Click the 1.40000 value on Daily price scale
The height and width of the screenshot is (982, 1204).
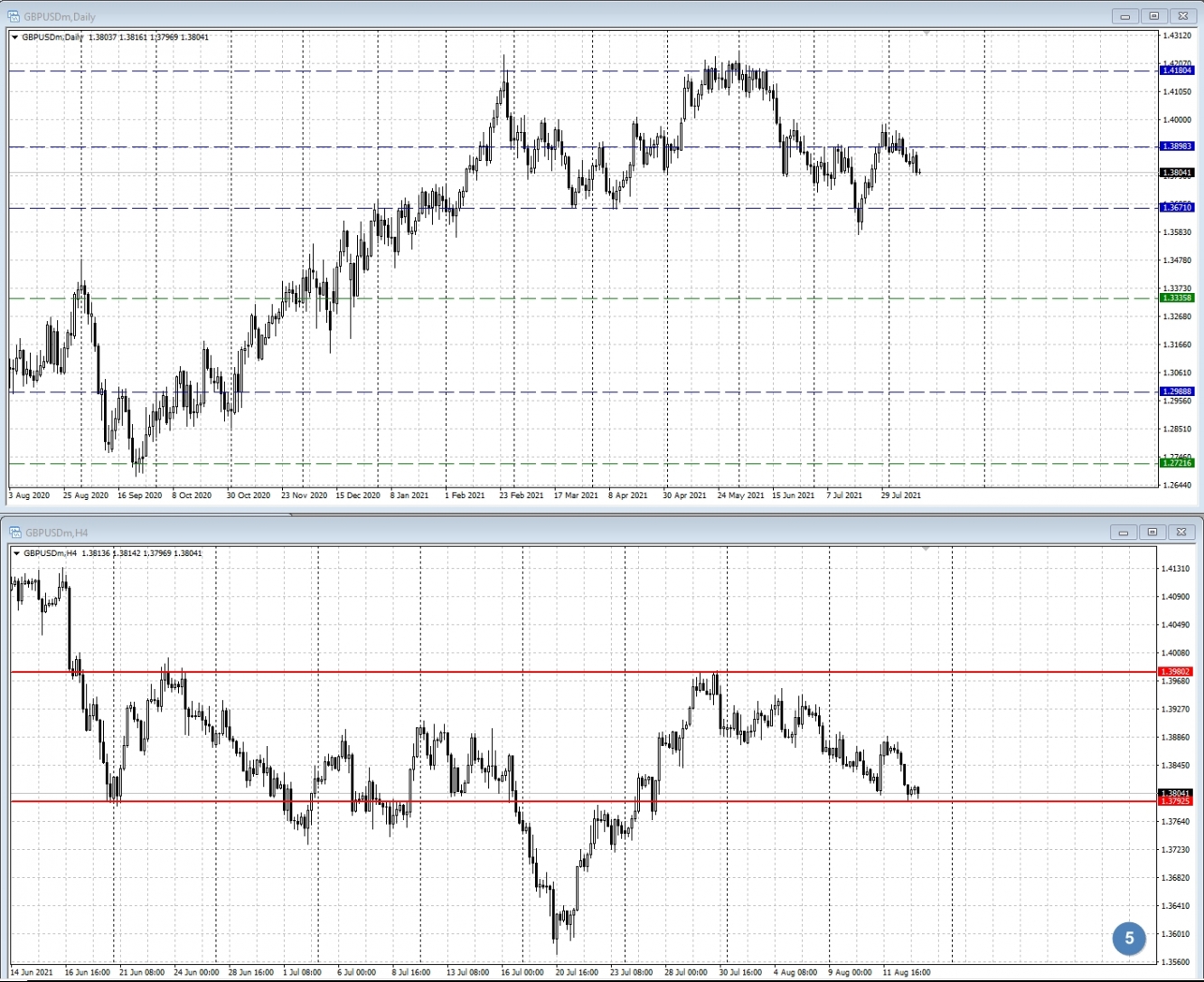[1177, 119]
